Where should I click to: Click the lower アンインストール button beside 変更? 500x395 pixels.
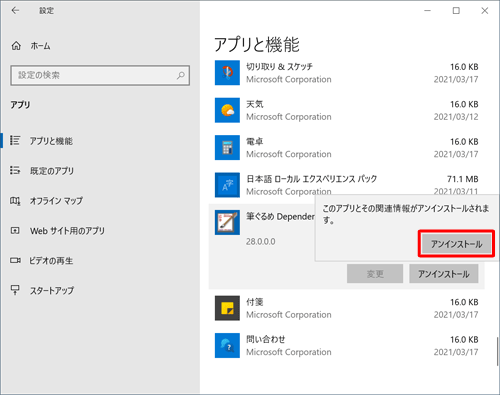pos(444,274)
